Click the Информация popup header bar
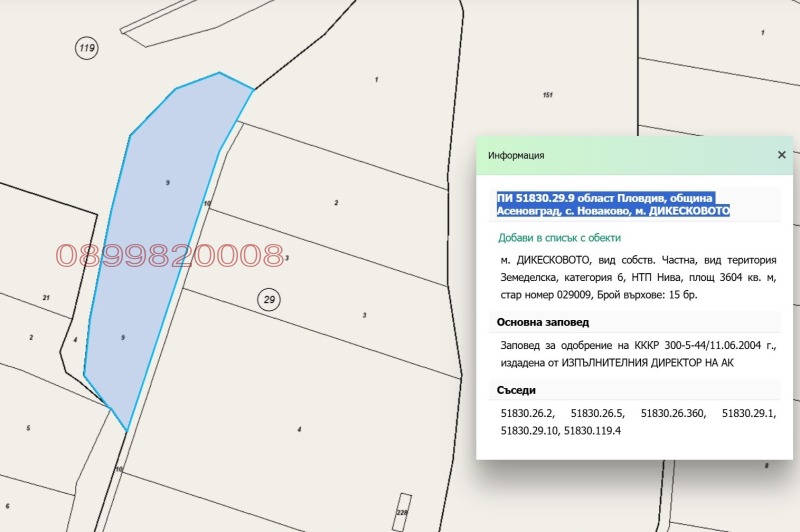 620,156
